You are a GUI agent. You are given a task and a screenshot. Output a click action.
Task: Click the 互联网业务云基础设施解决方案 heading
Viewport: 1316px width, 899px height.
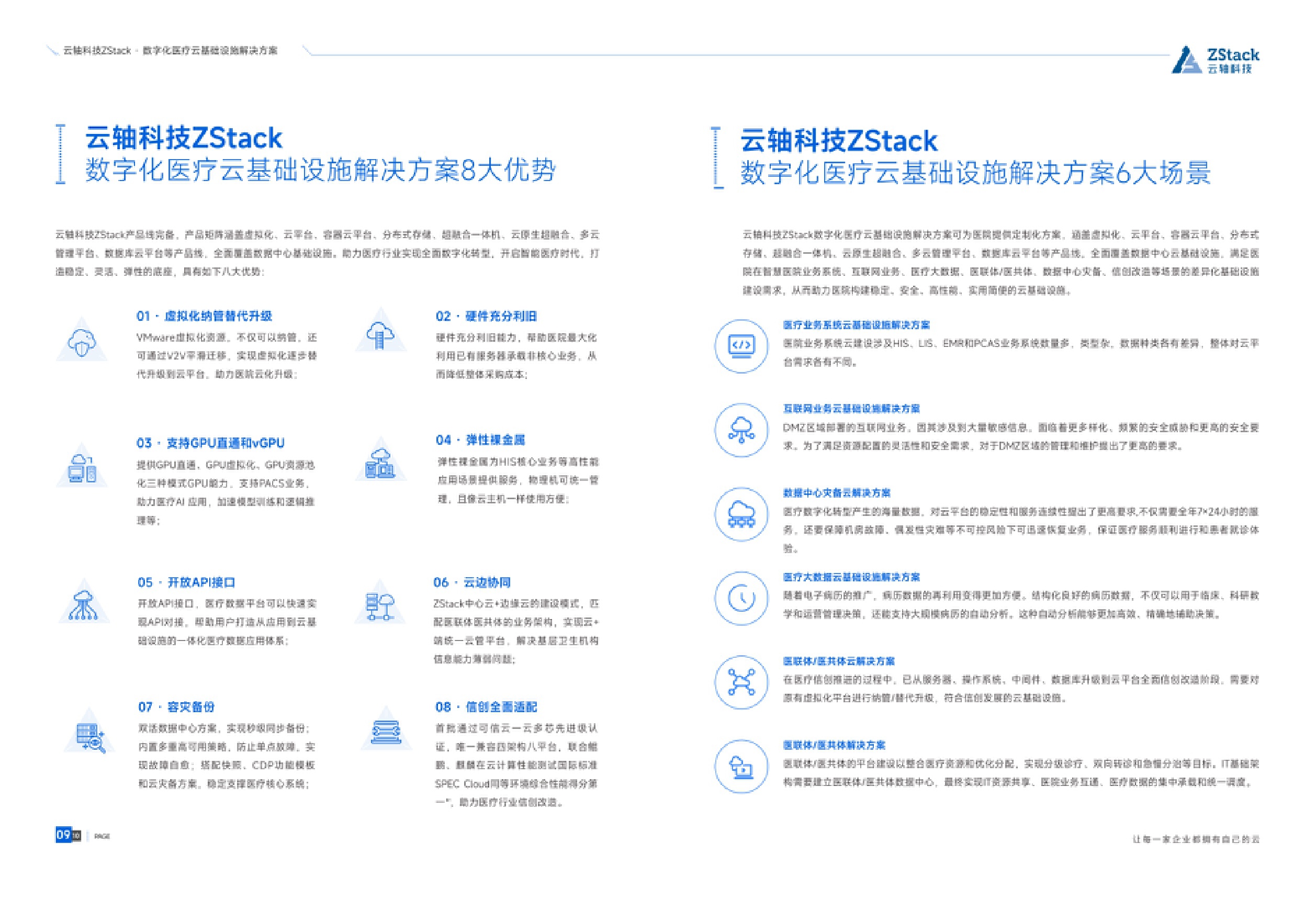pos(851,408)
